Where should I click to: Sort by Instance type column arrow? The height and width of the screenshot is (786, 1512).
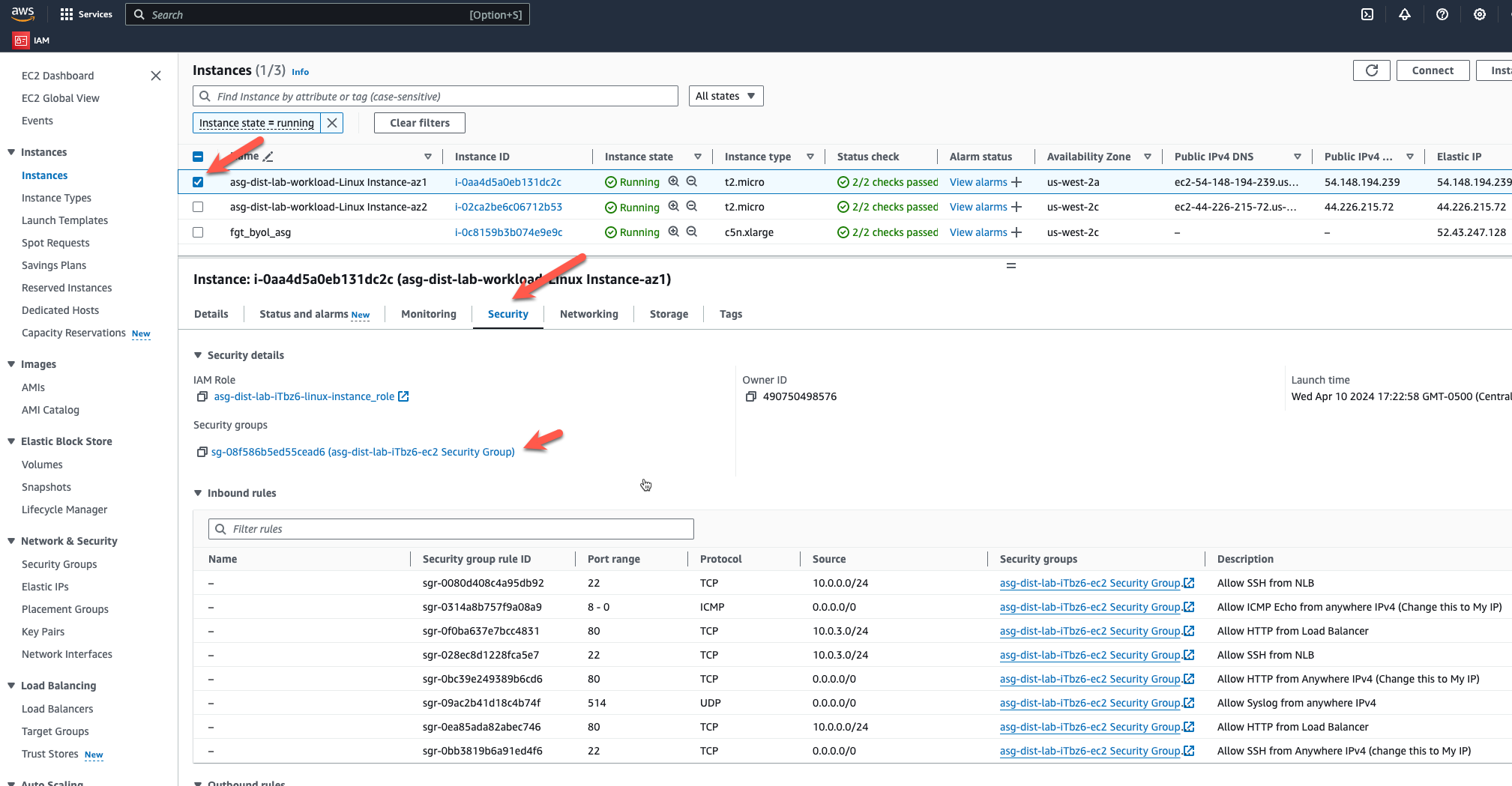810,157
